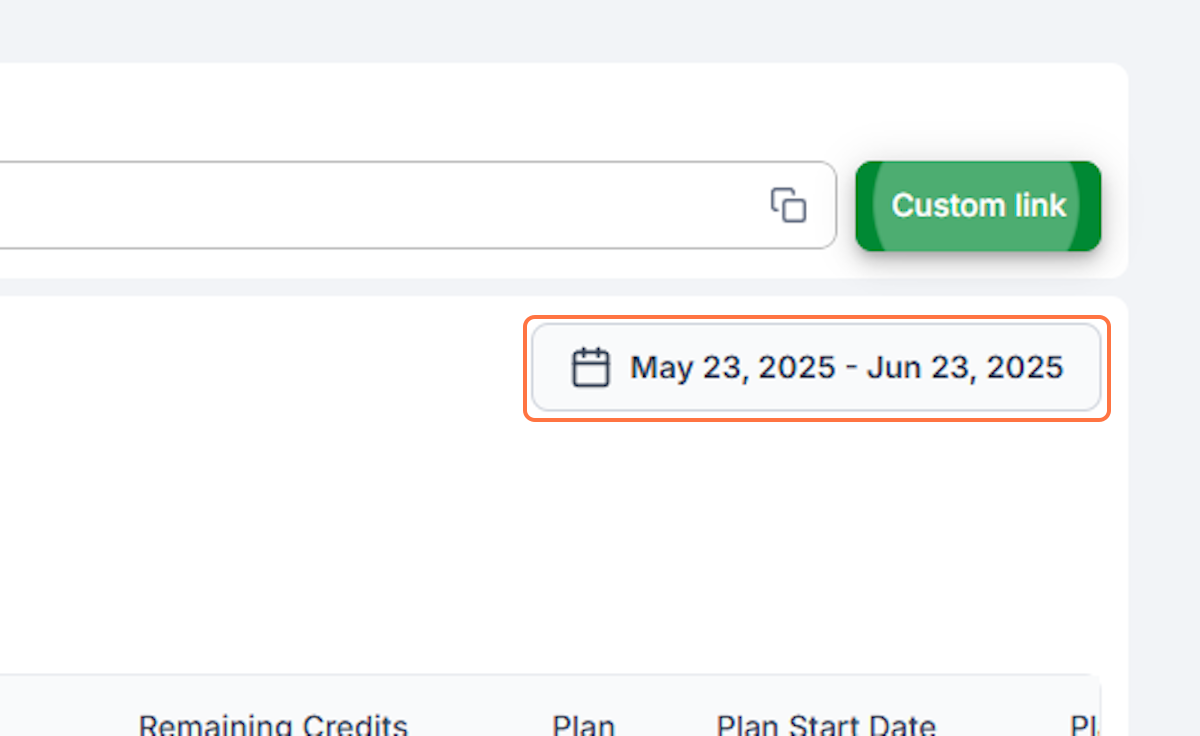Viewport: 1200px width, 736px height.
Task: Copy the referral link to clipboard
Action: click(x=788, y=205)
